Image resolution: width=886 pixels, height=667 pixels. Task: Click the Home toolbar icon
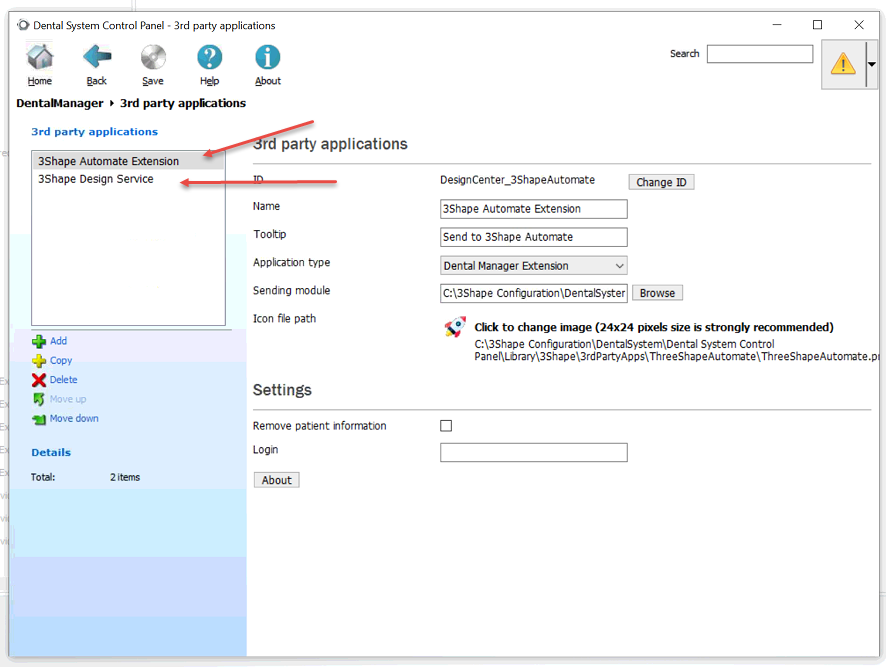[40, 59]
